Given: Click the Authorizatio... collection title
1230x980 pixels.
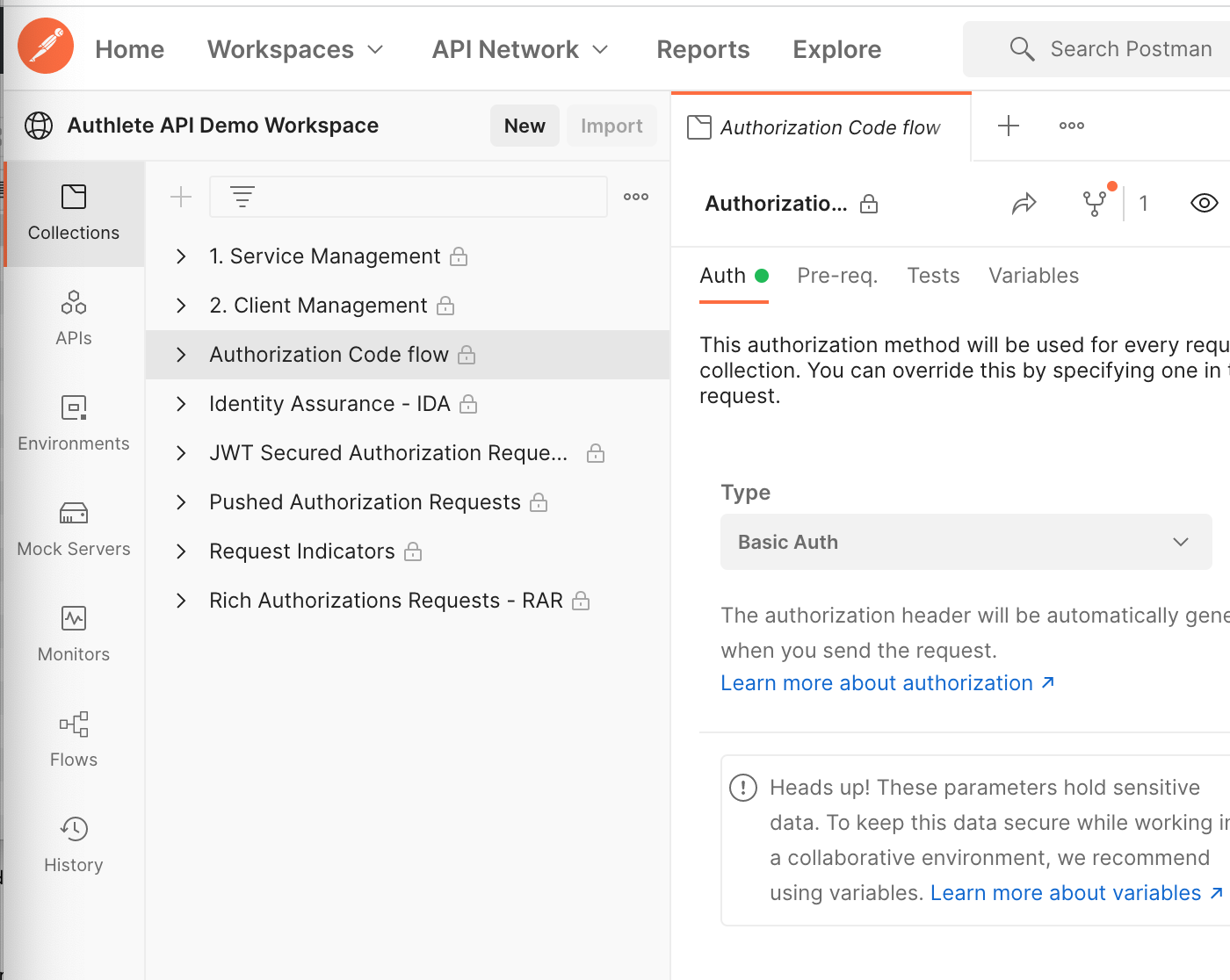Looking at the screenshot, I should click(777, 204).
